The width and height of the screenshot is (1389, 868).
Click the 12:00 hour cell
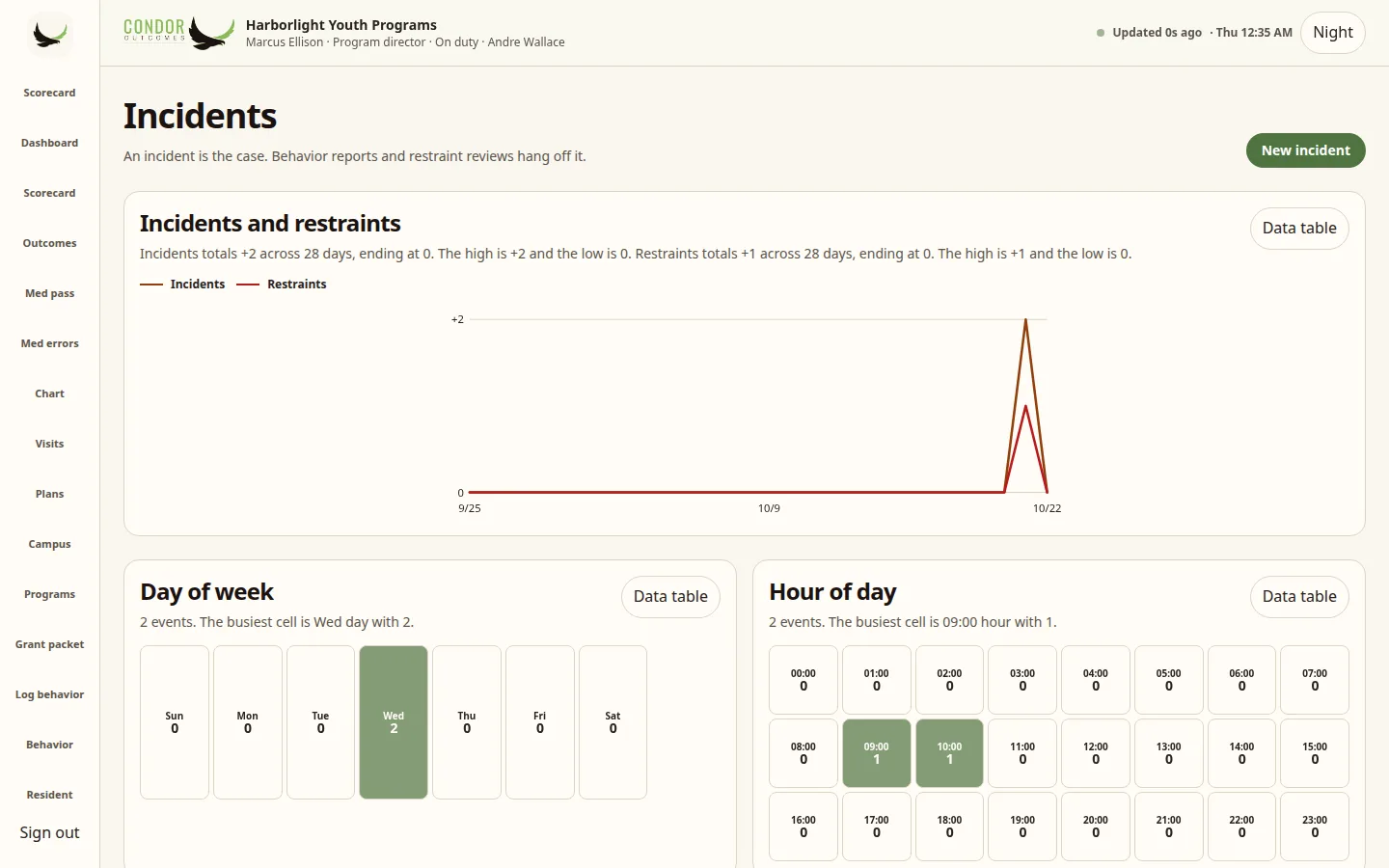(x=1096, y=753)
